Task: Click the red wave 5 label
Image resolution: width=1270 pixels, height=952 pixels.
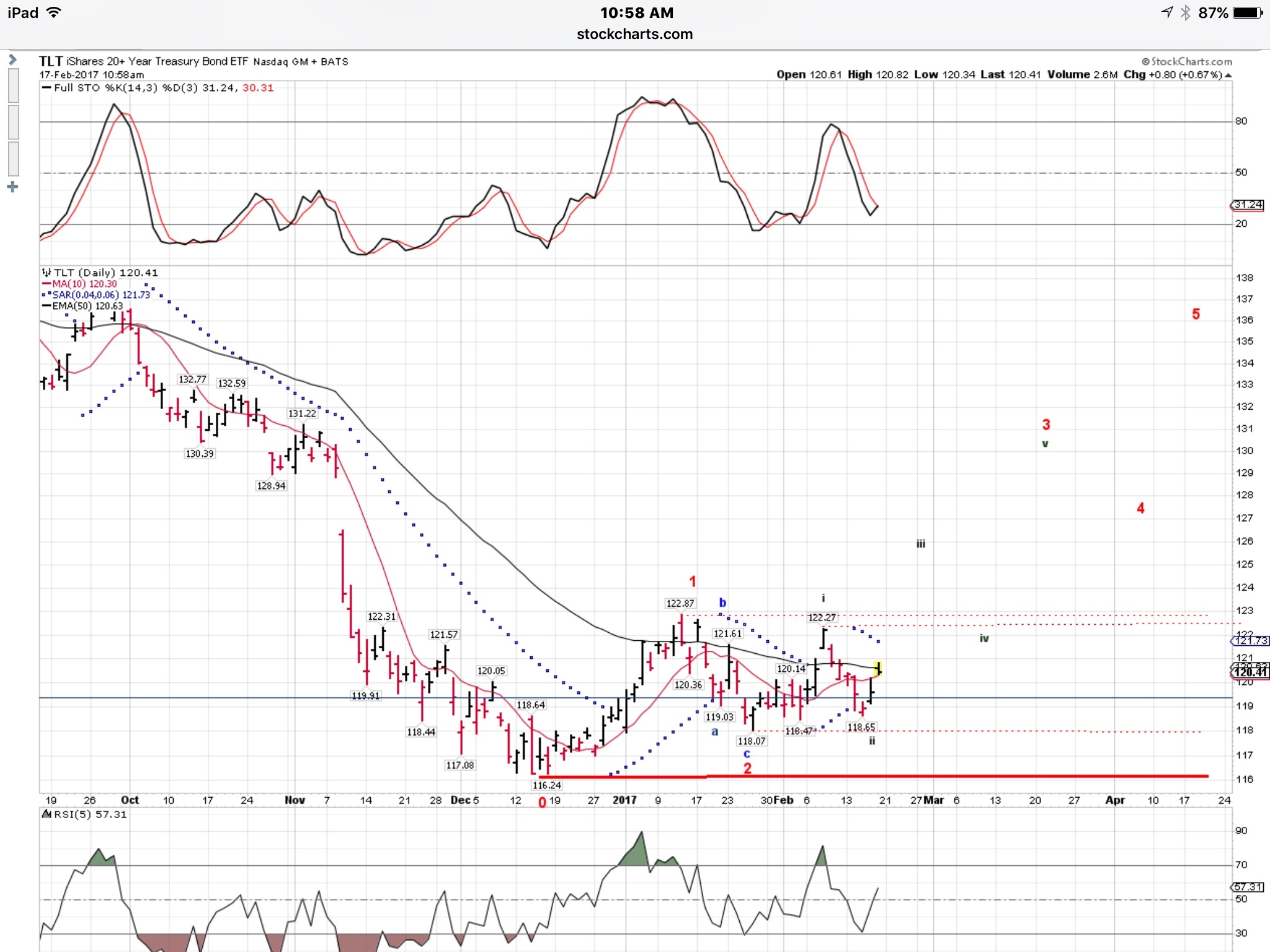Action: (1196, 314)
